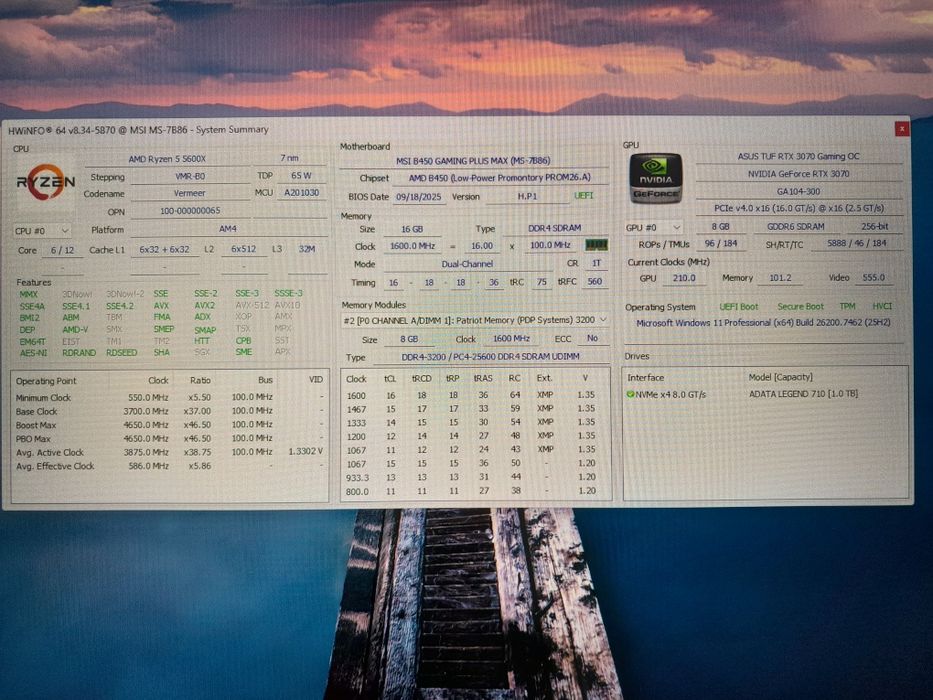
Task: Click the Microsoft Windows 11 Professional OS line
Action: (763, 323)
